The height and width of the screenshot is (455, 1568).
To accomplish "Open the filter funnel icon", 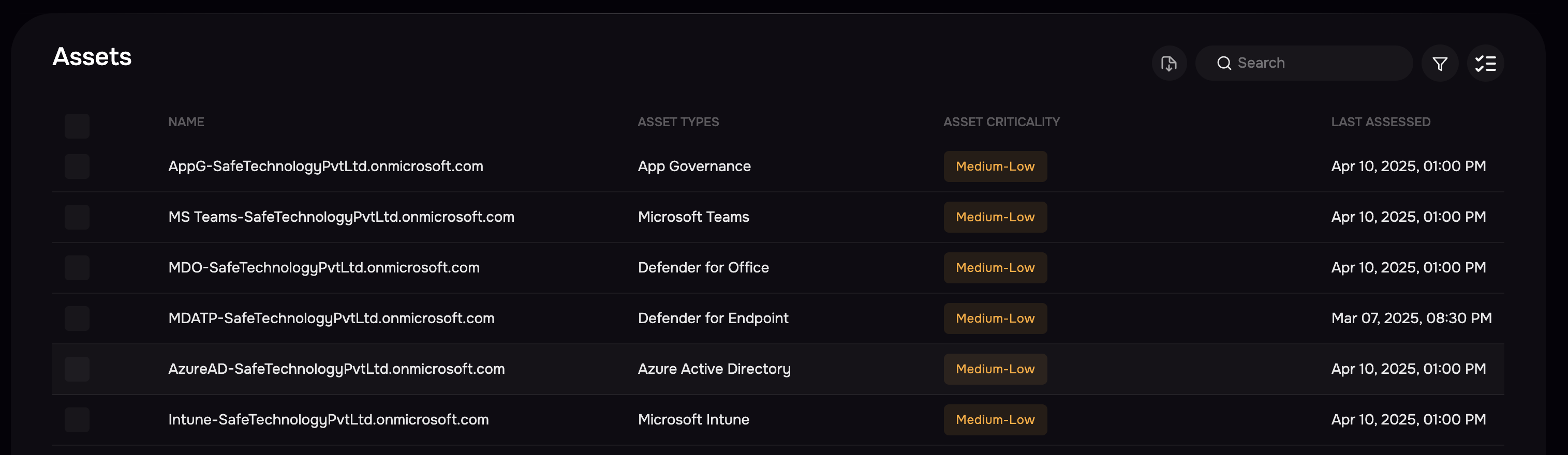I will (x=1440, y=63).
